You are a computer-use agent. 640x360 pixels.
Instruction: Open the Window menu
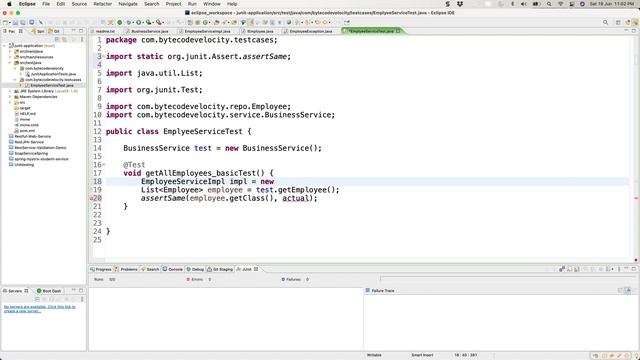point(211,4)
